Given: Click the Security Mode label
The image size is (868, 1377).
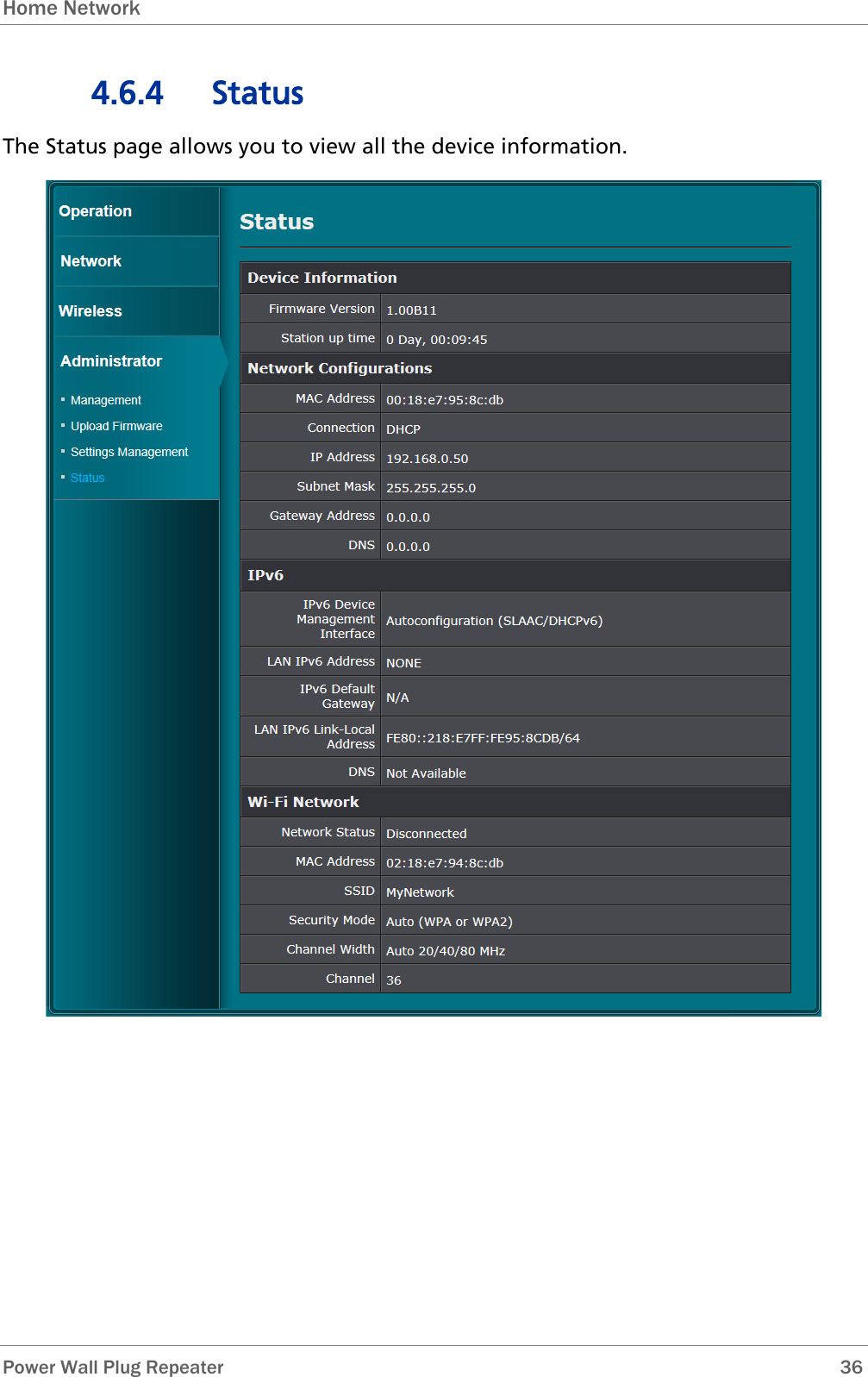Looking at the screenshot, I should point(332,920).
